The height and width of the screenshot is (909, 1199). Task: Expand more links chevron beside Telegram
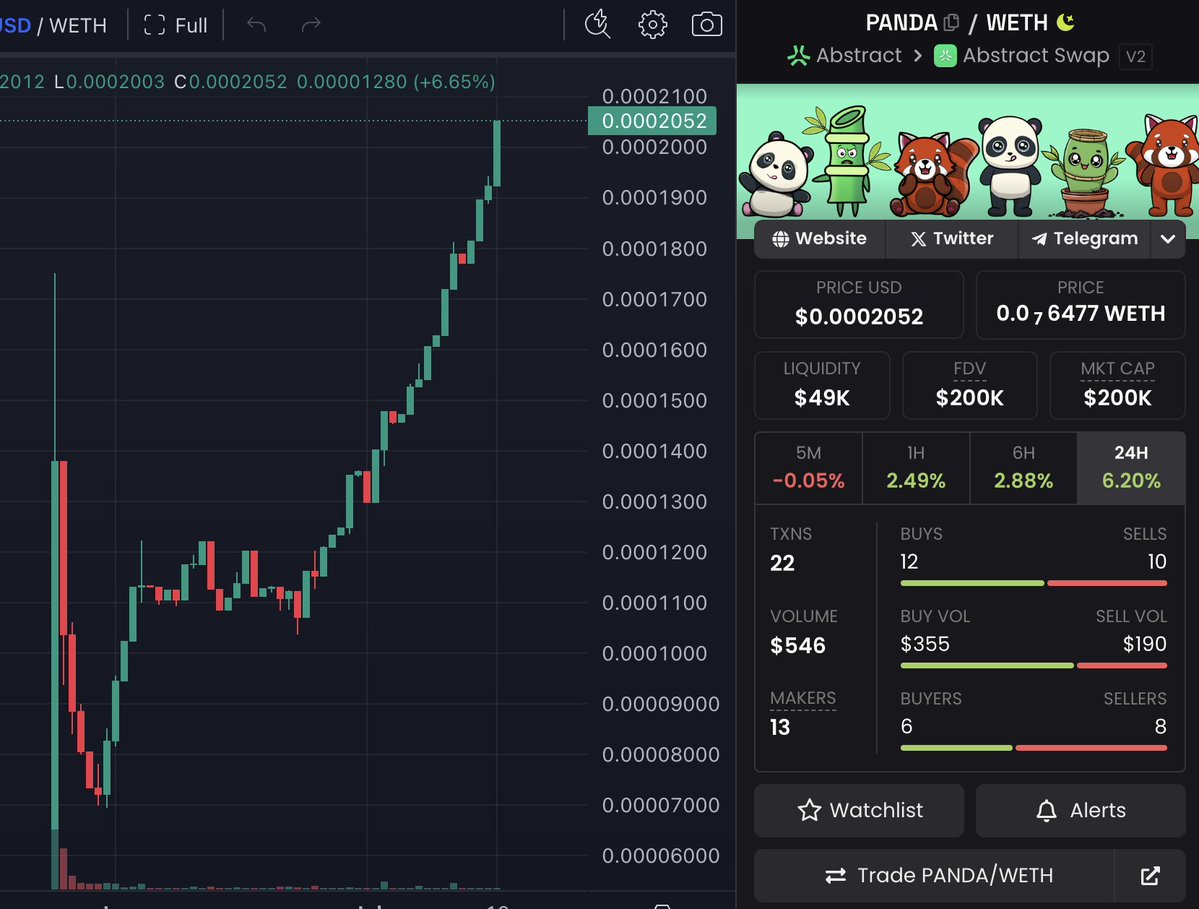coord(1168,239)
